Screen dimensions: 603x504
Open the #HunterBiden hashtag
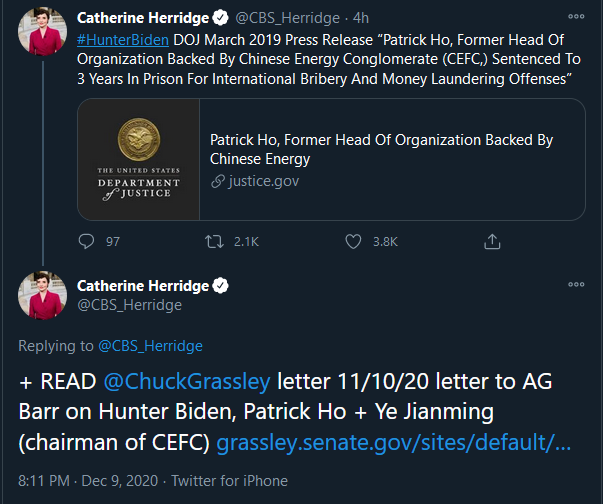click(123, 40)
